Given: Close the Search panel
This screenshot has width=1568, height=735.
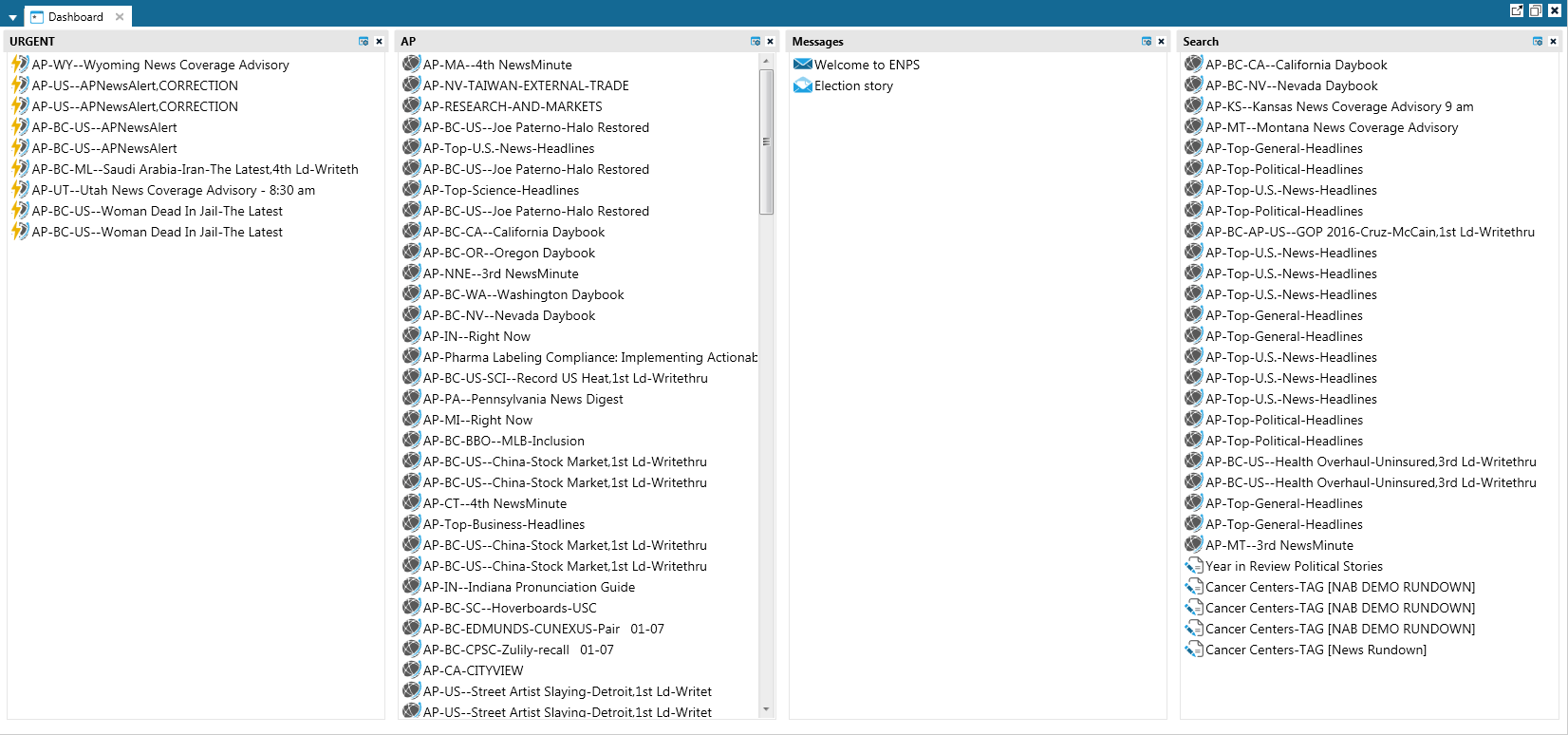Looking at the screenshot, I should (1553, 42).
